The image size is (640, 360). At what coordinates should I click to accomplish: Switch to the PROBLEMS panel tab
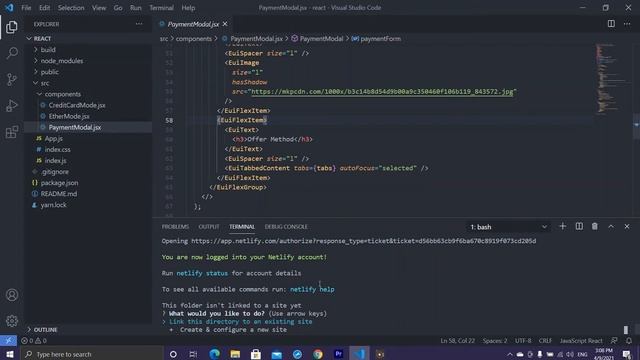click(175, 227)
